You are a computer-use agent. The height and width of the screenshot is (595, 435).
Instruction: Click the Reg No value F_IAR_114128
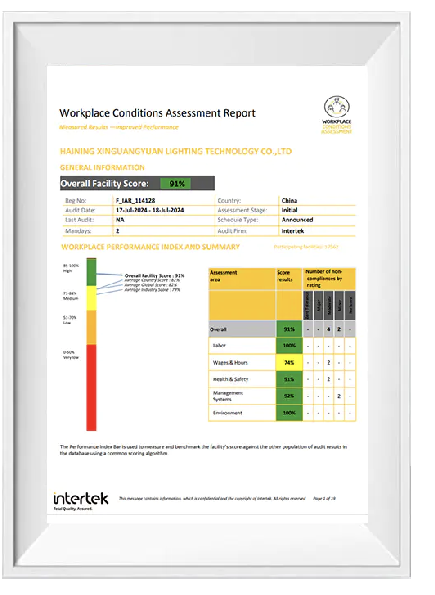tap(136, 200)
